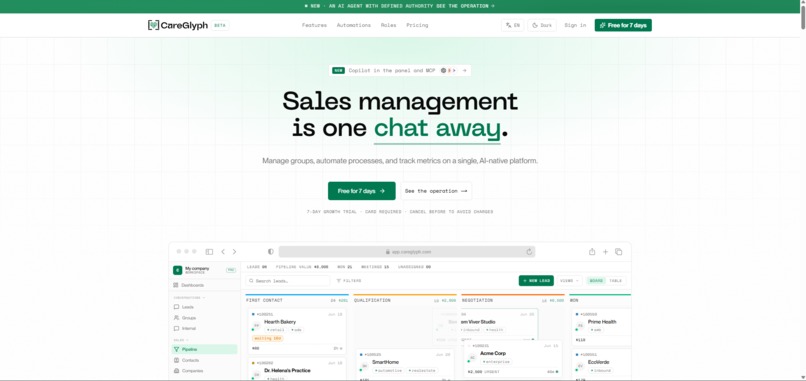Switch to Table view
This screenshot has width=806, height=381.
click(616, 281)
